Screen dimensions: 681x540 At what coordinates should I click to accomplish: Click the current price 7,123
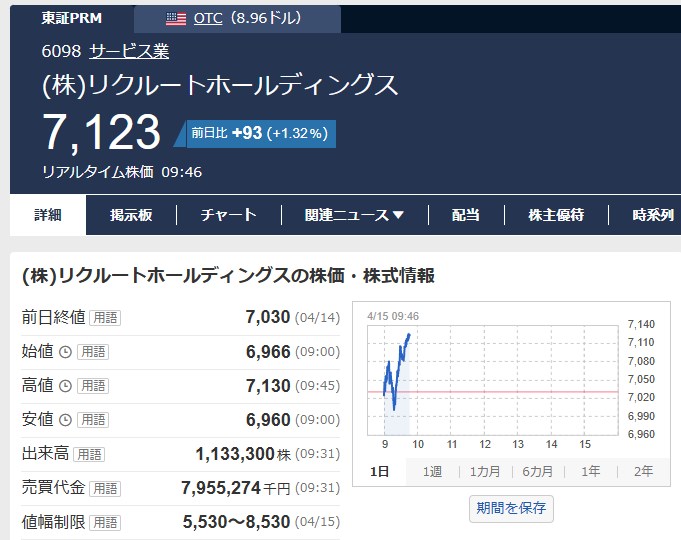coord(102,132)
